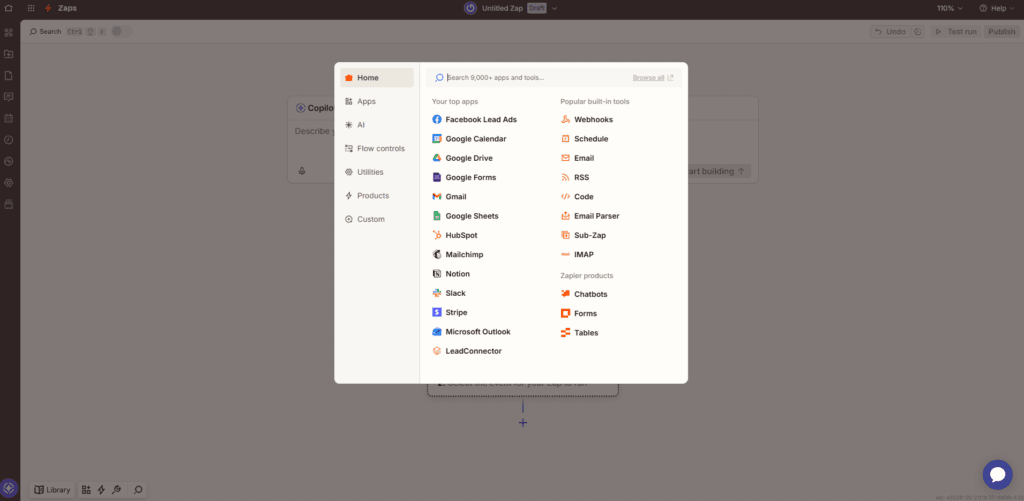Select Facebook Lead Ads from top apps

pos(474,120)
